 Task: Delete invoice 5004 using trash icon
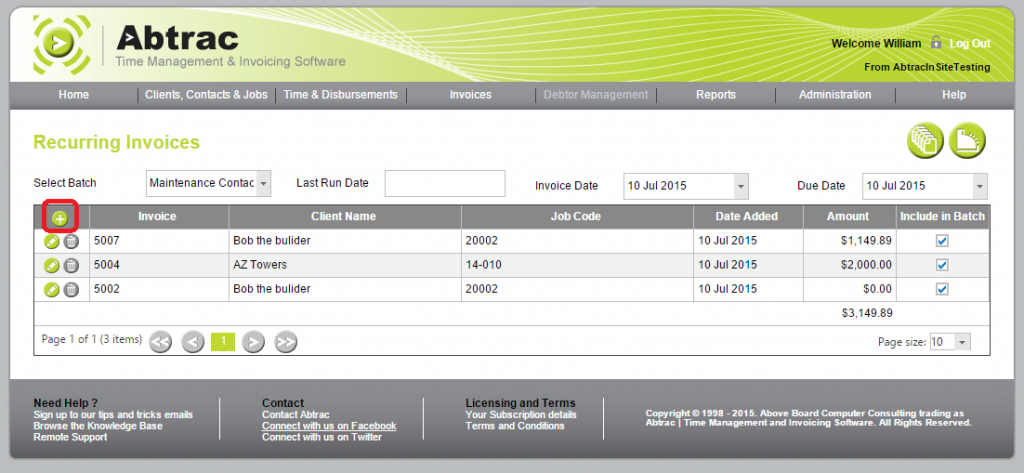point(71,265)
